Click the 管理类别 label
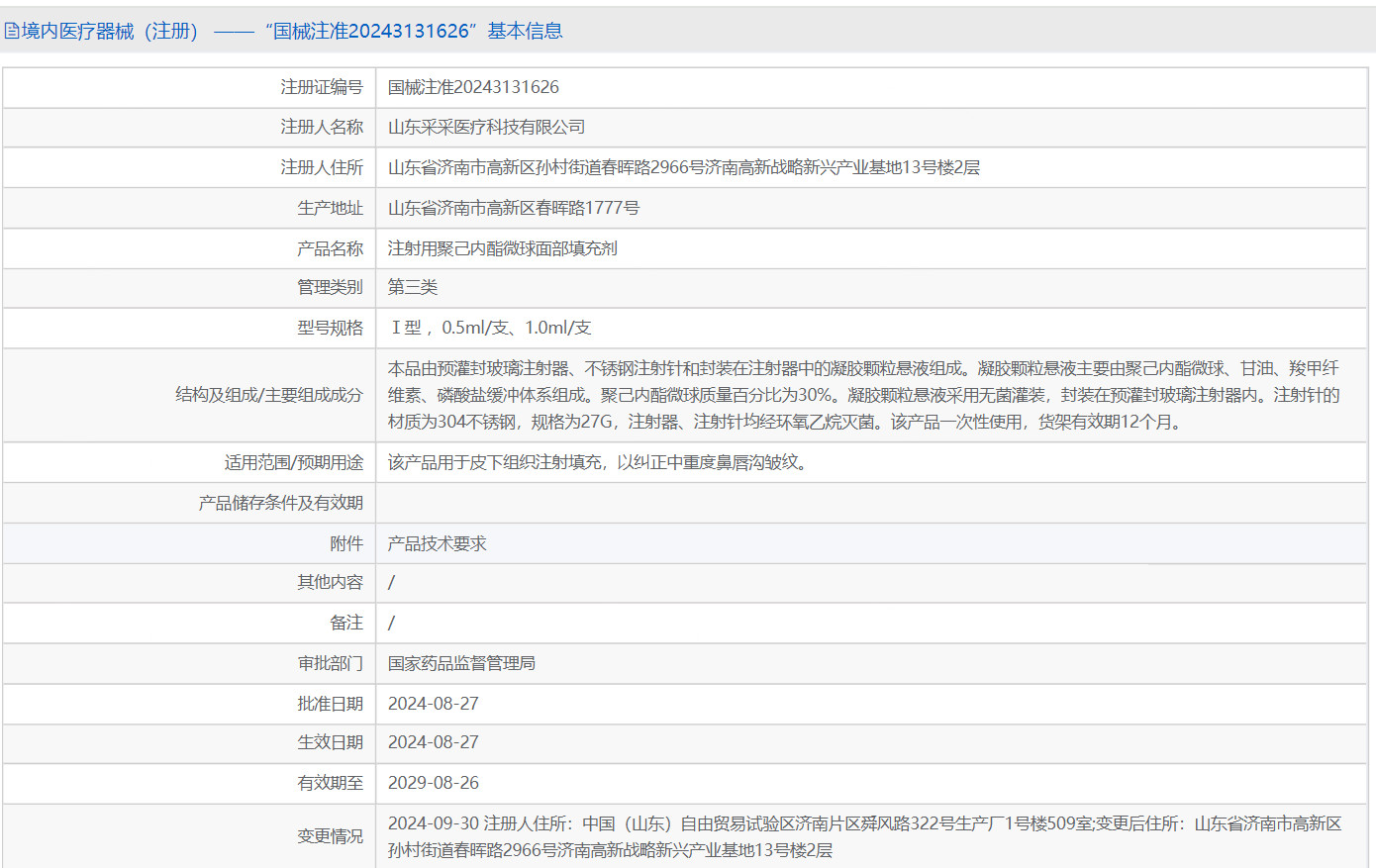The height and width of the screenshot is (868, 1376). 331,287
